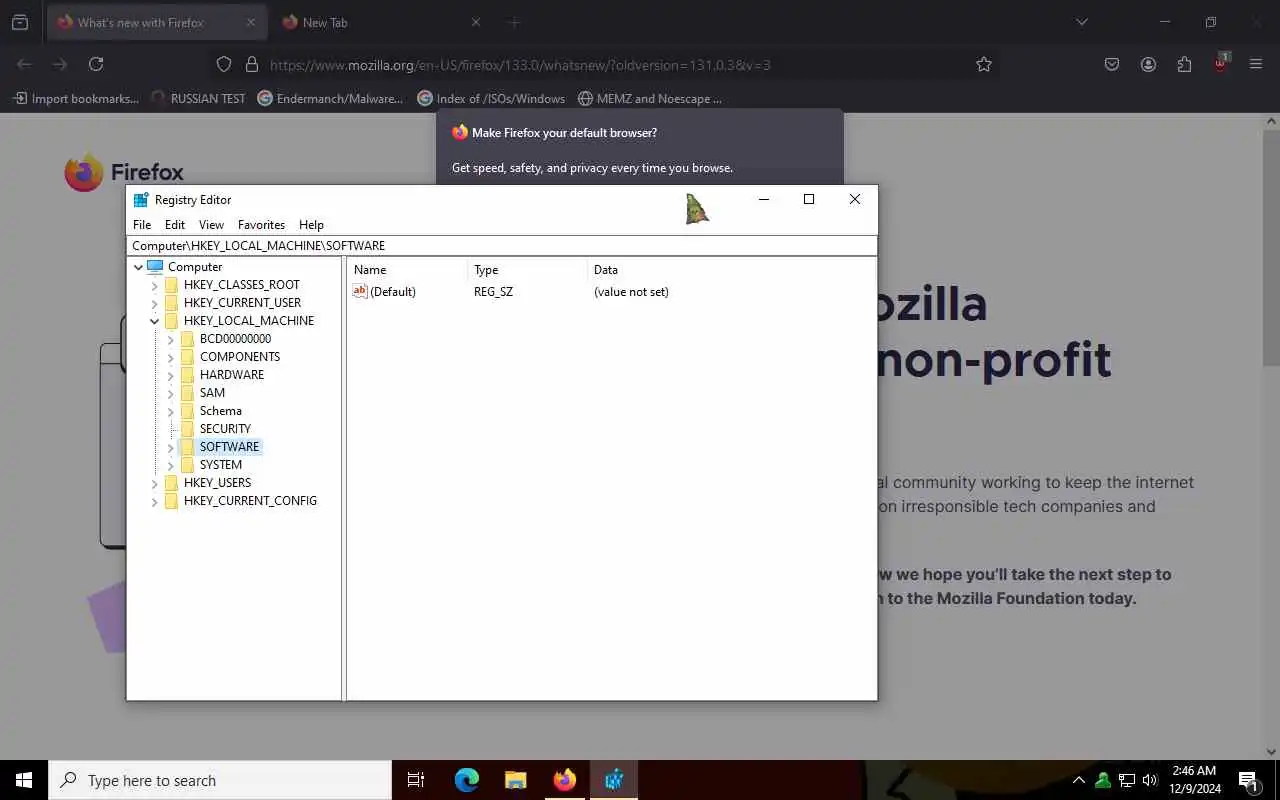Click the Registry Editor address bar path

tap(502, 245)
